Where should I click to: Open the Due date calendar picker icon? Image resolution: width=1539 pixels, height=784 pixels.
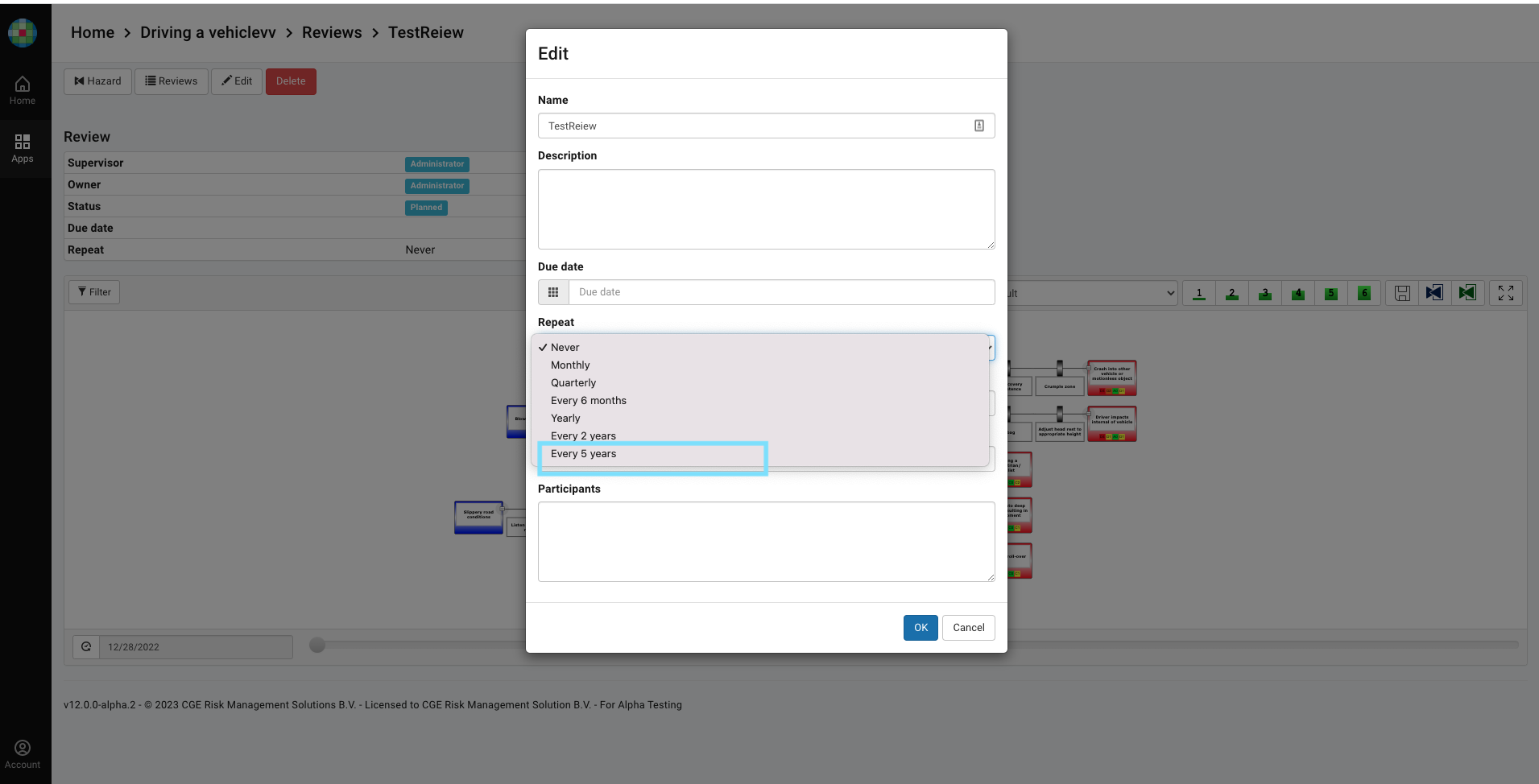(553, 292)
